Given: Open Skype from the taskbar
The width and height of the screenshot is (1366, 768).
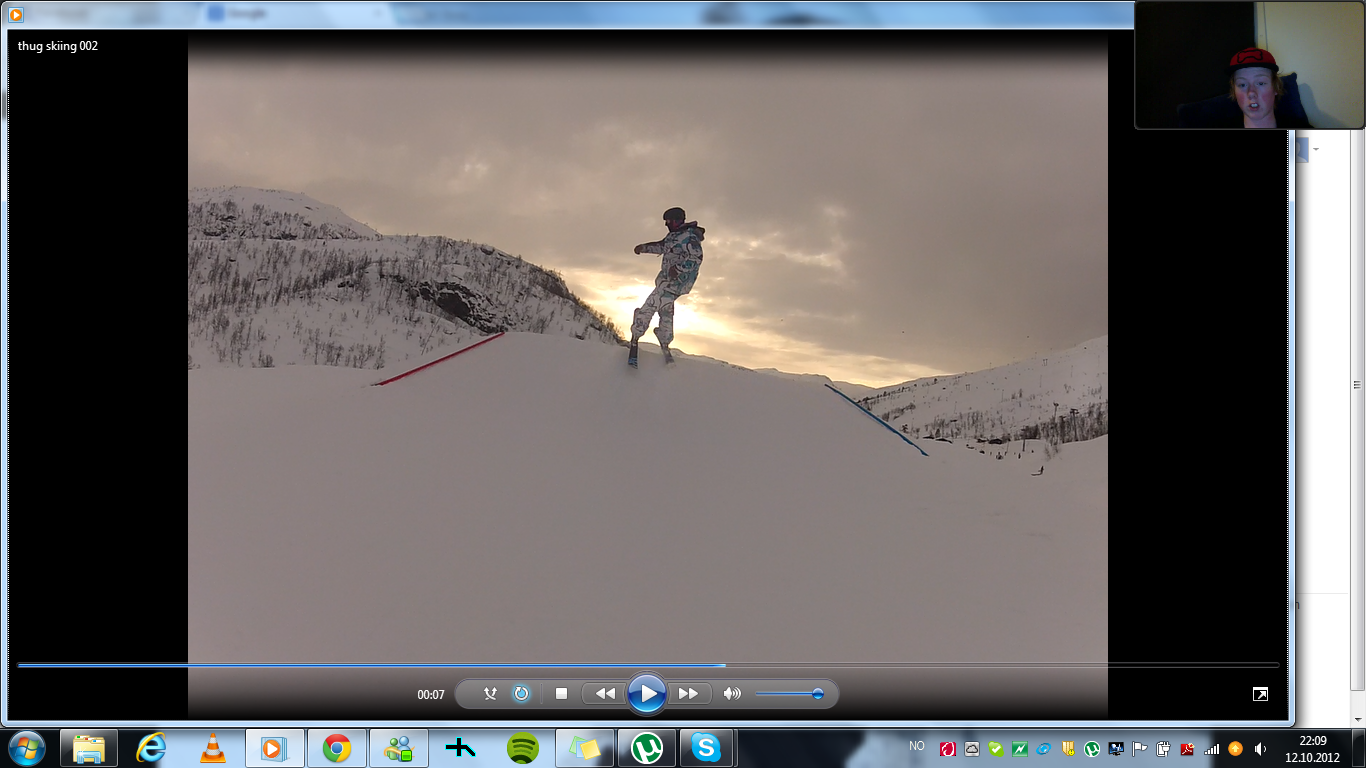Looking at the screenshot, I should [706, 748].
